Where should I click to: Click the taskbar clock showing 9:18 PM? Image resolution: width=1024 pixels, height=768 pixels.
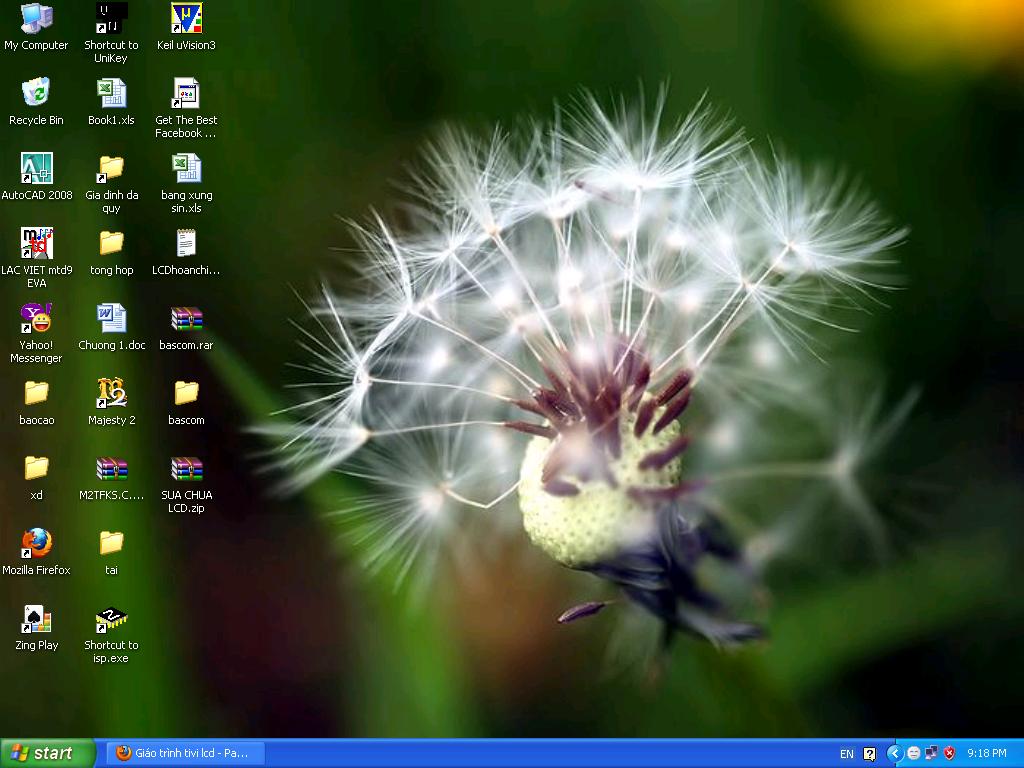coord(987,753)
